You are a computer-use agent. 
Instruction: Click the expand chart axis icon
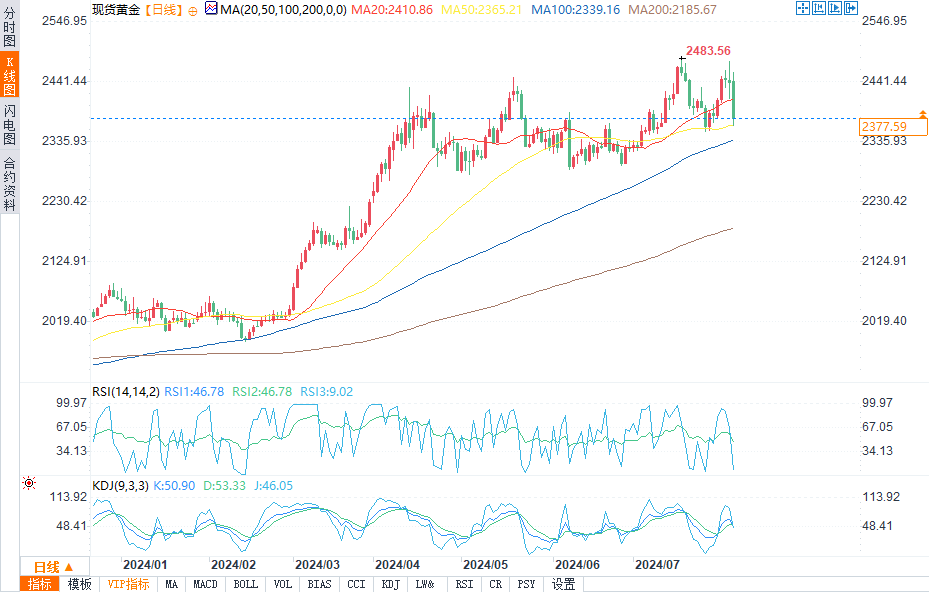[835, 8]
